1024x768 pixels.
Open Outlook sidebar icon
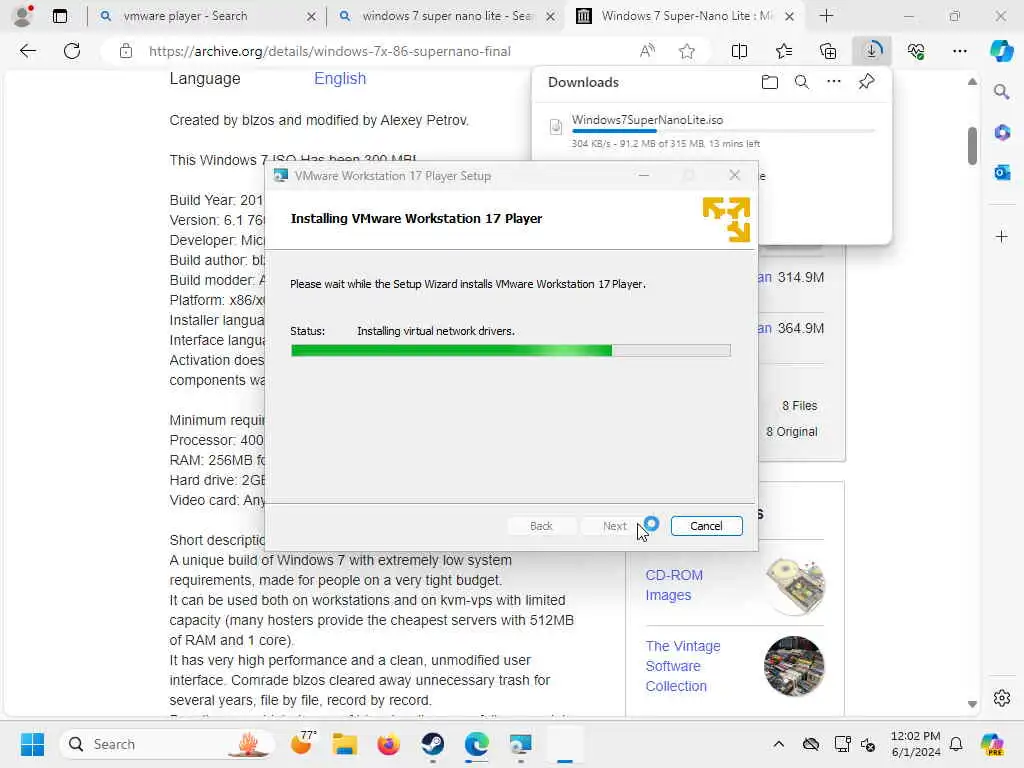(1002, 172)
